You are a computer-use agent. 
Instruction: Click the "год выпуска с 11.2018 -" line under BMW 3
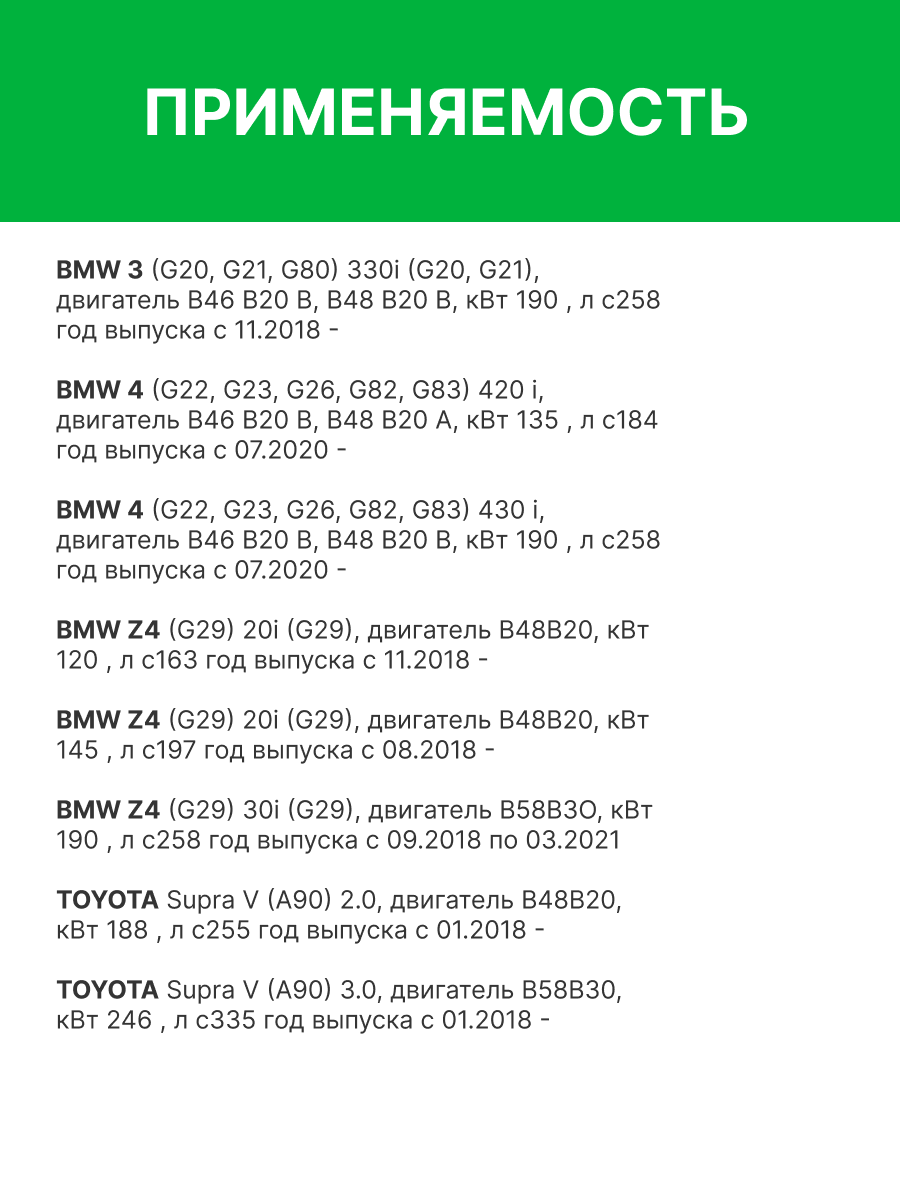[197, 330]
